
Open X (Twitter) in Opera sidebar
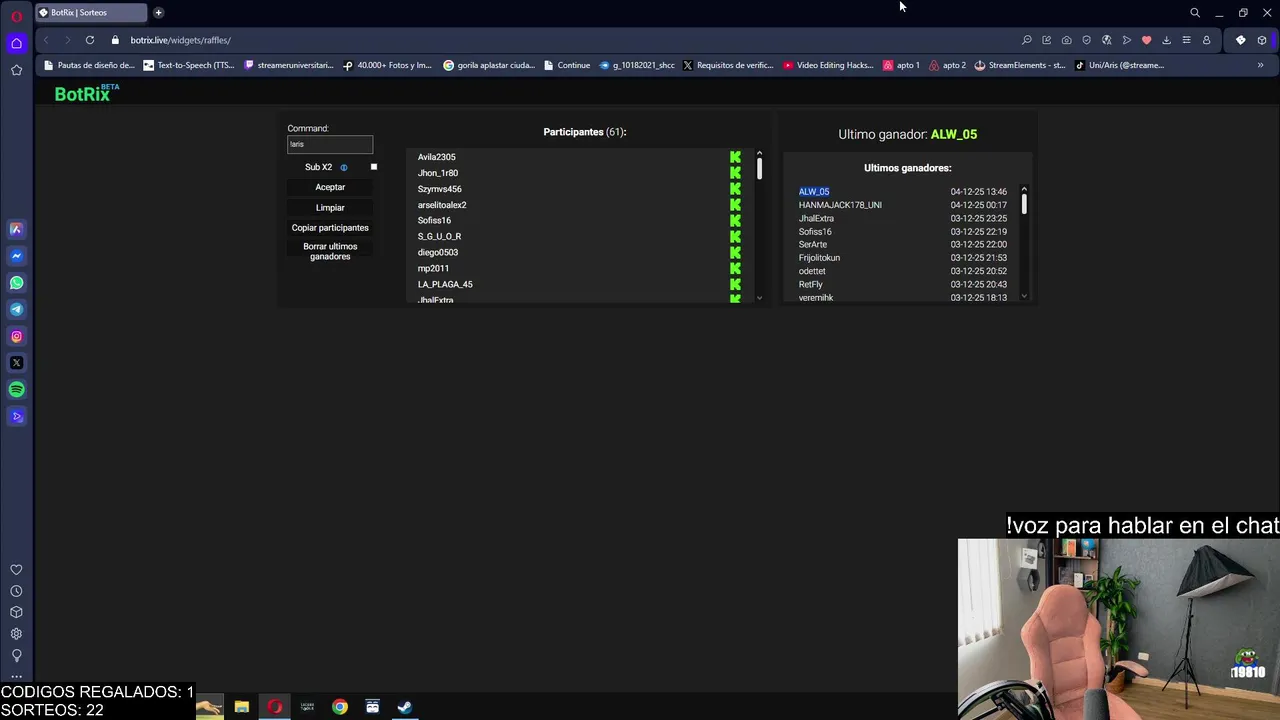[16, 363]
